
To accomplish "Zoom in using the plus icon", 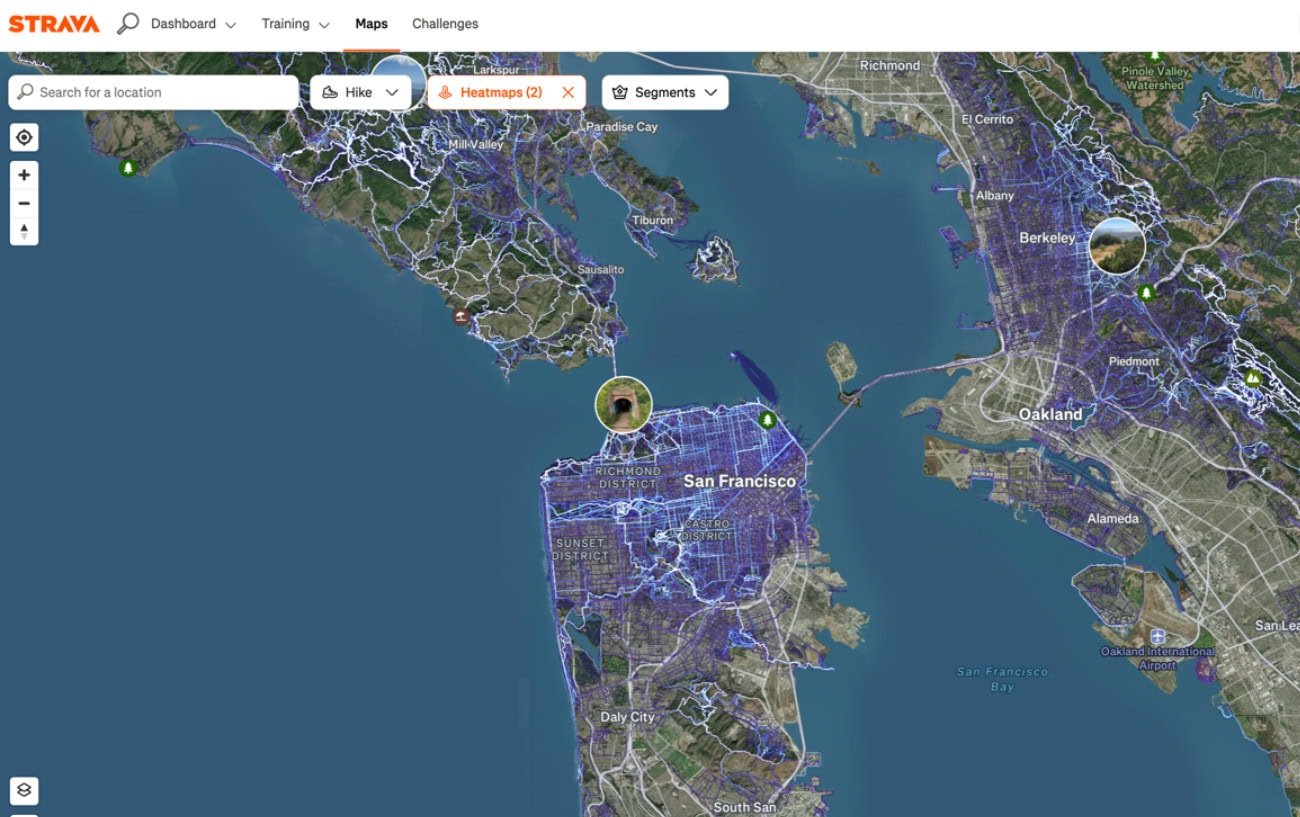I will pyautogui.click(x=23, y=175).
